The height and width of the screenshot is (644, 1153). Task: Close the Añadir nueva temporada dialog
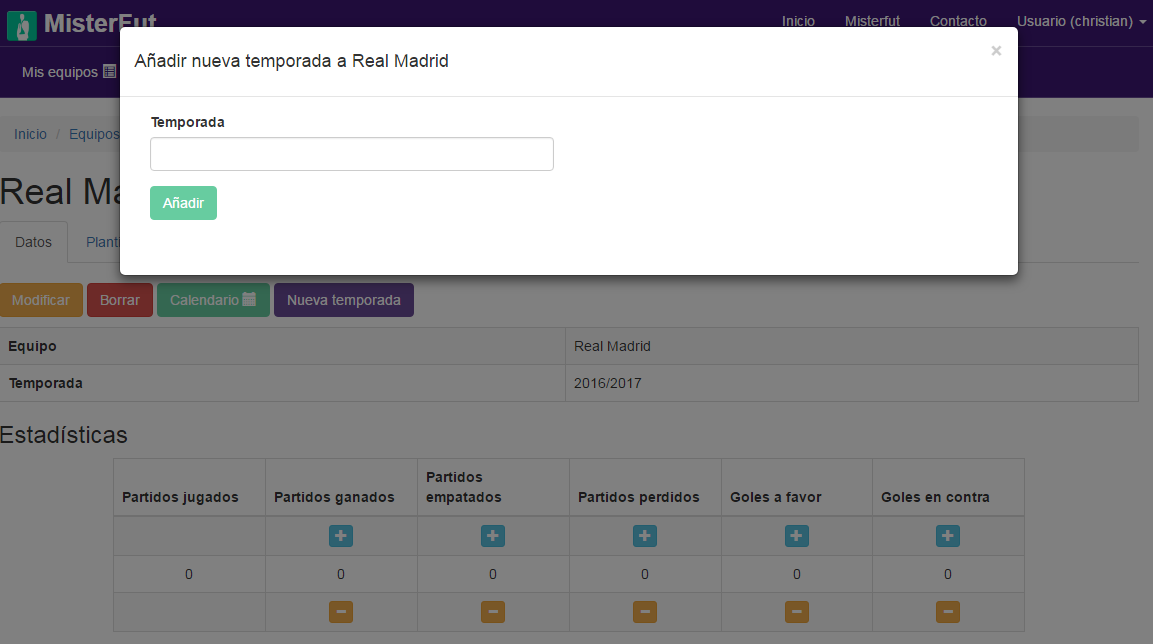tap(996, 51)
